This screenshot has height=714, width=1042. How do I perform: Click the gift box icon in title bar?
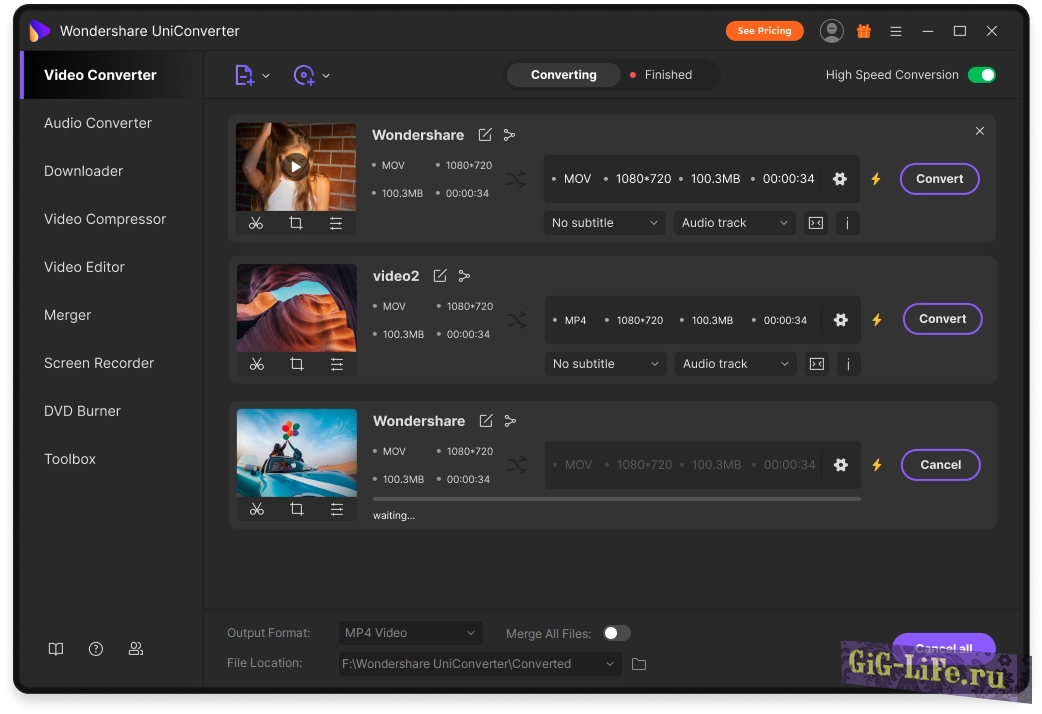[864, 31]
